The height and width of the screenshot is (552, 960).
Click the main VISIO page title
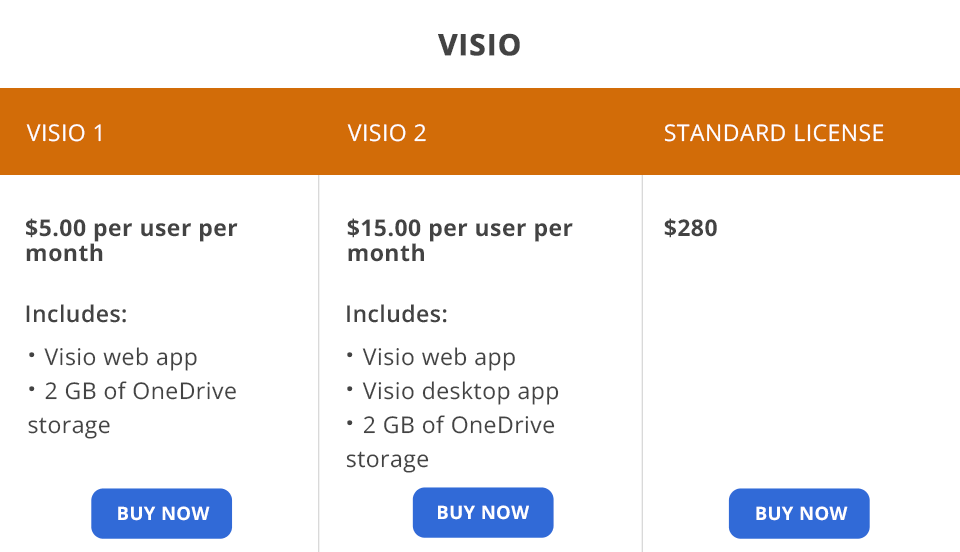click(479, 45)
